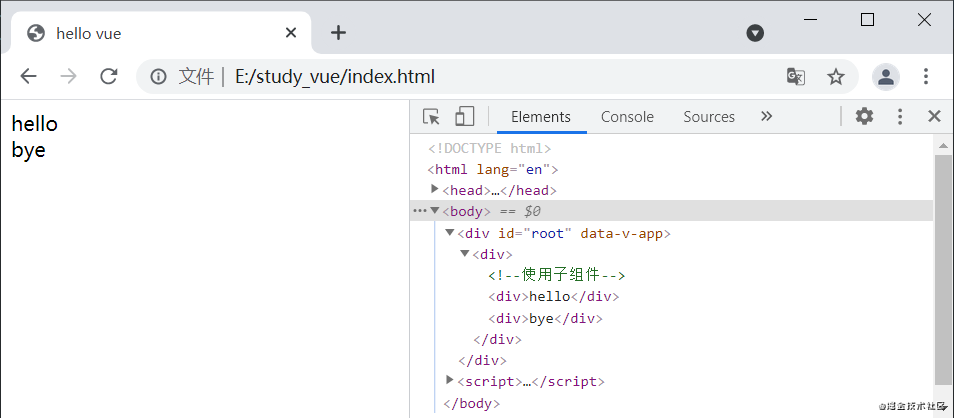The height and width of the screenshot is (418, 954).
Task: Open new tab with plus button
Action: [338, 33]
